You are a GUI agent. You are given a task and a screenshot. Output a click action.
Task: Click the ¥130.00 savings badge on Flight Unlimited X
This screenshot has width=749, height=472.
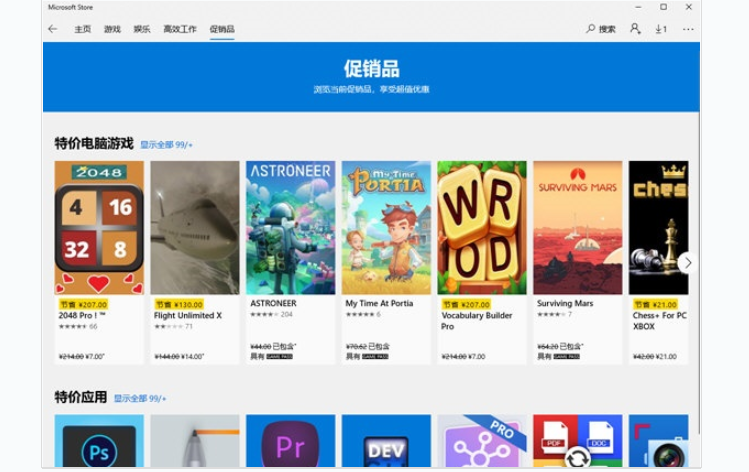point(179,304)
